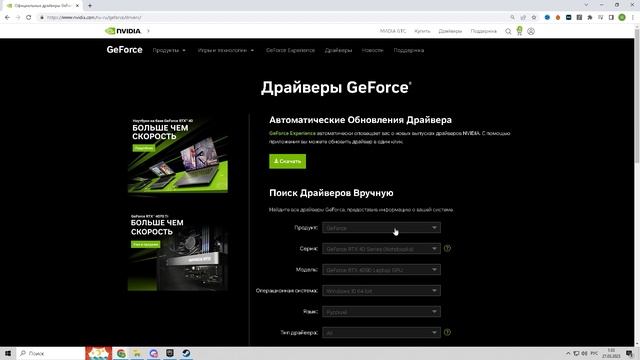Screen dimensions: 640x360
Task: Open Драйверы in the top header
Action: 450,31
